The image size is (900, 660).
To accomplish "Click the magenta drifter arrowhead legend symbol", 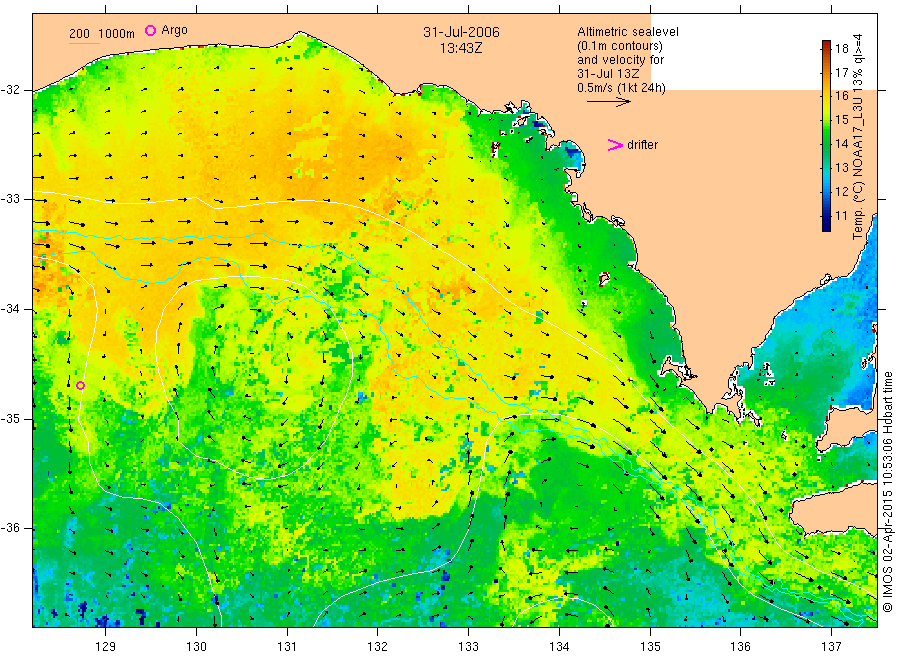I will coord(615,145).
